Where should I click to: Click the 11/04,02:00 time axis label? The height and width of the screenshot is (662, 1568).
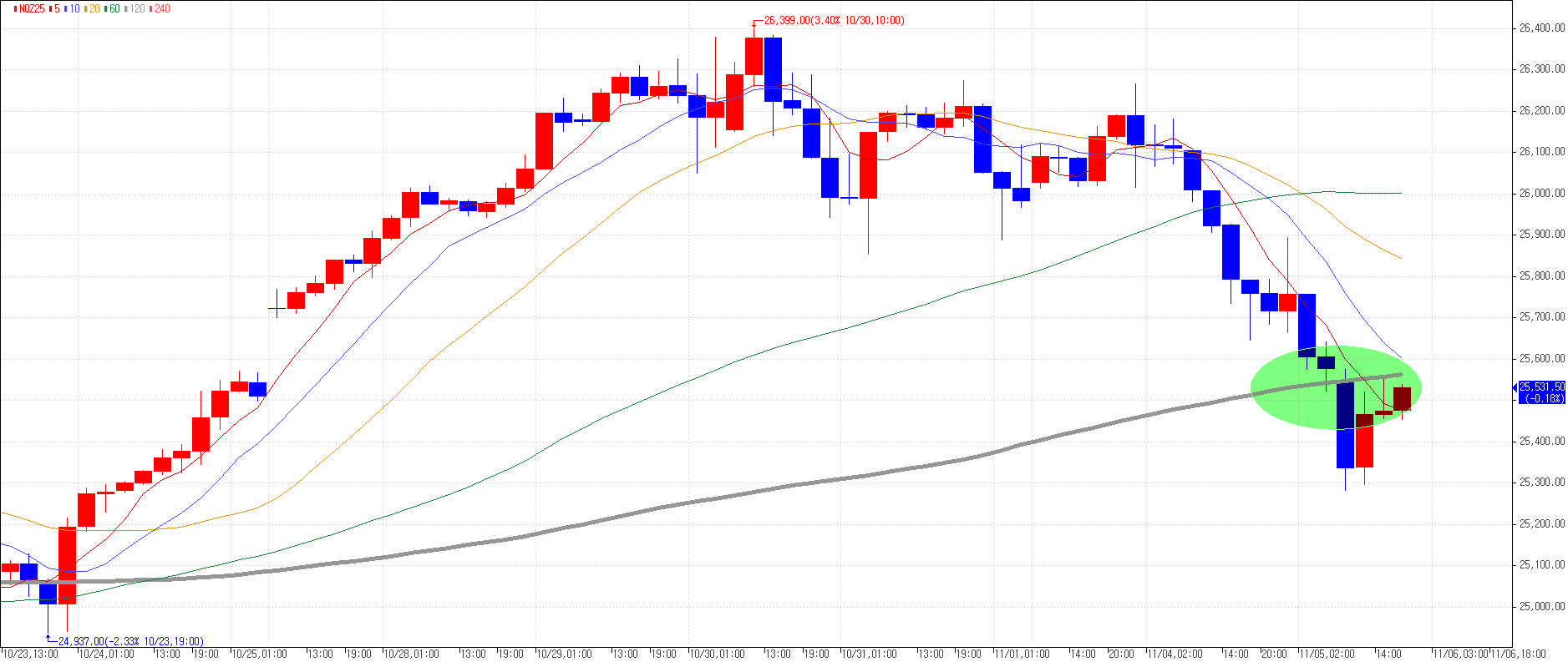point(1175,654)
